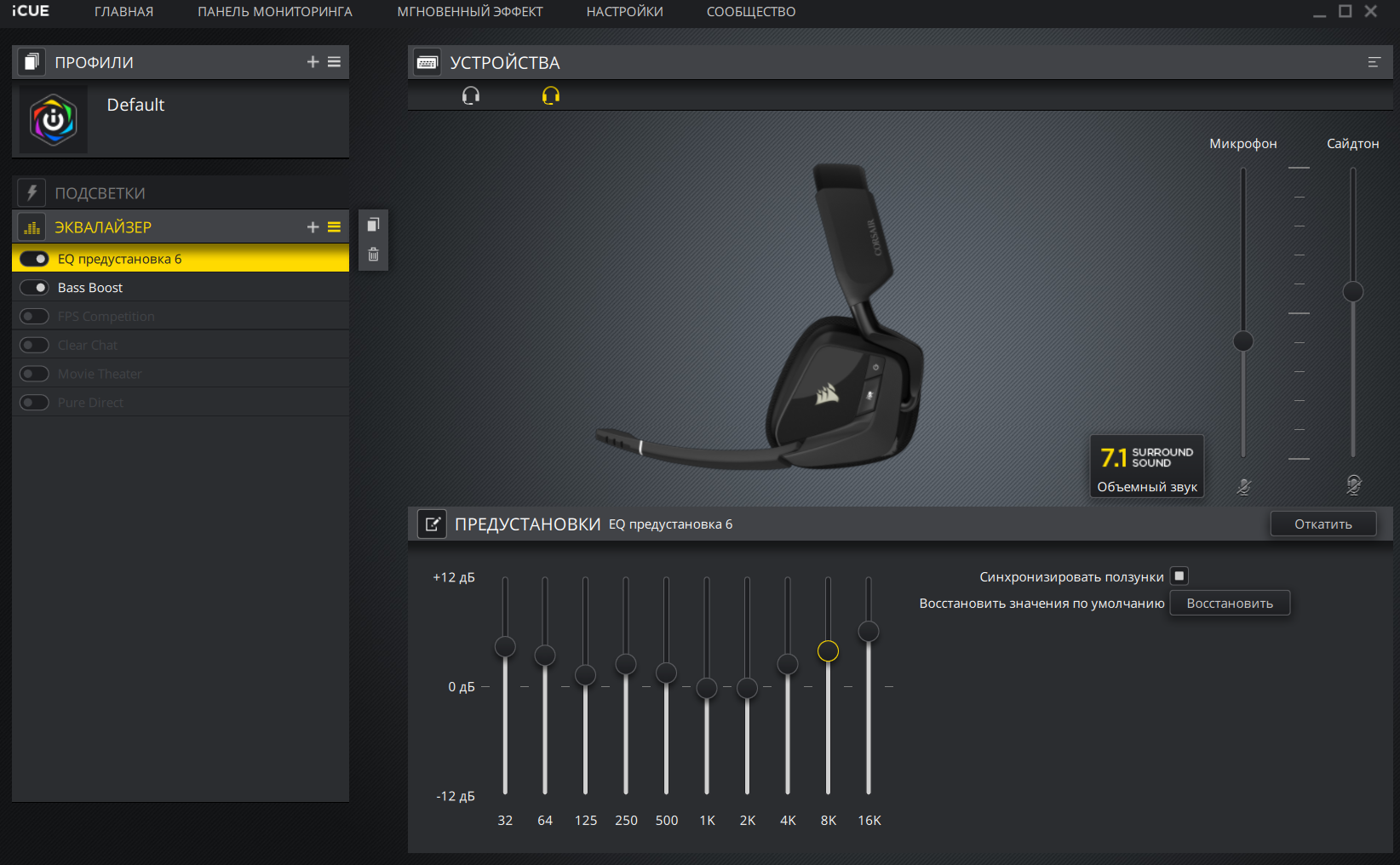The width and height of the screenshot is (1400, 865).
Task: Click the Default profile iCUE logo
Action: click(x=54, y=120)
